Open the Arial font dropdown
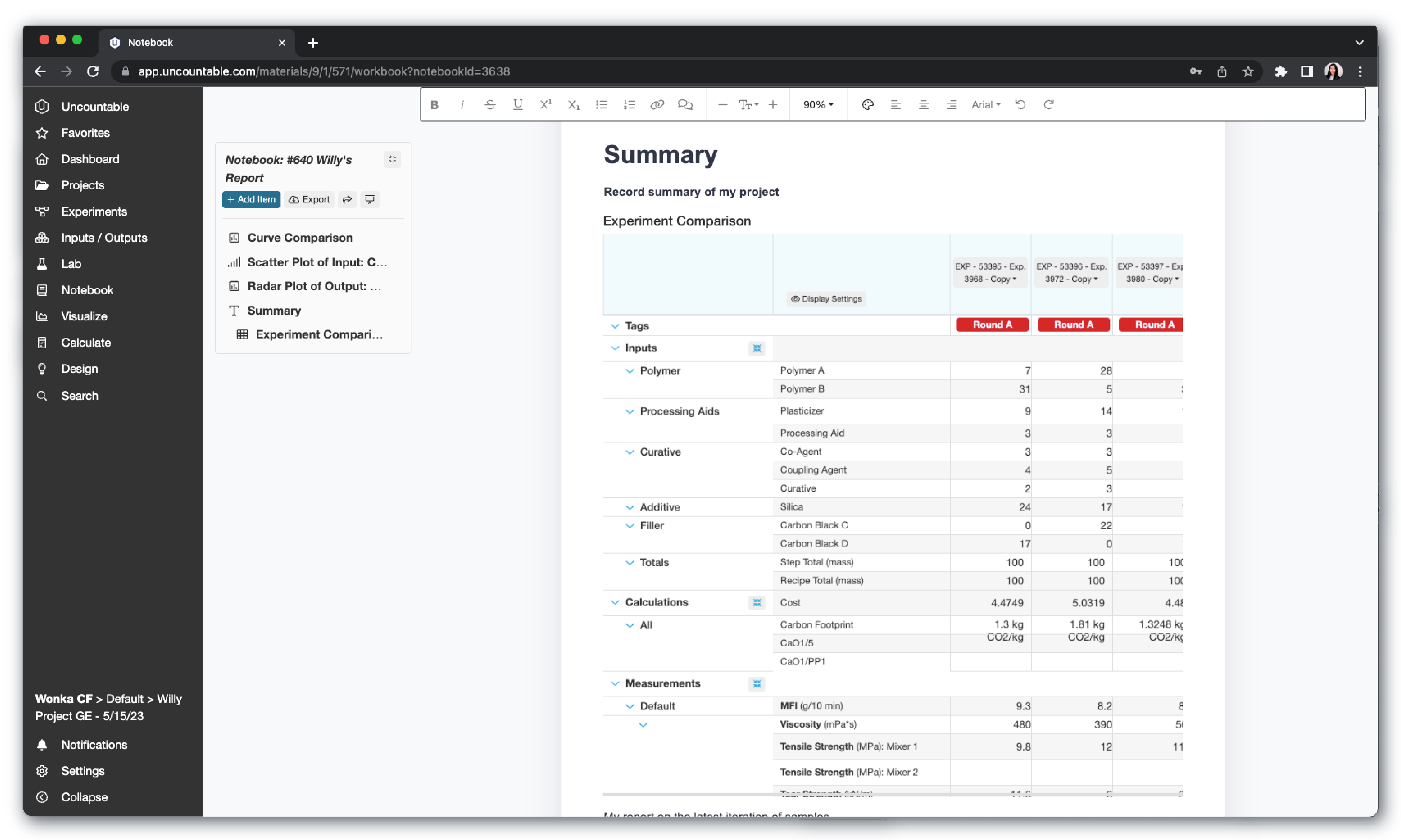 [x=986, y=105]
